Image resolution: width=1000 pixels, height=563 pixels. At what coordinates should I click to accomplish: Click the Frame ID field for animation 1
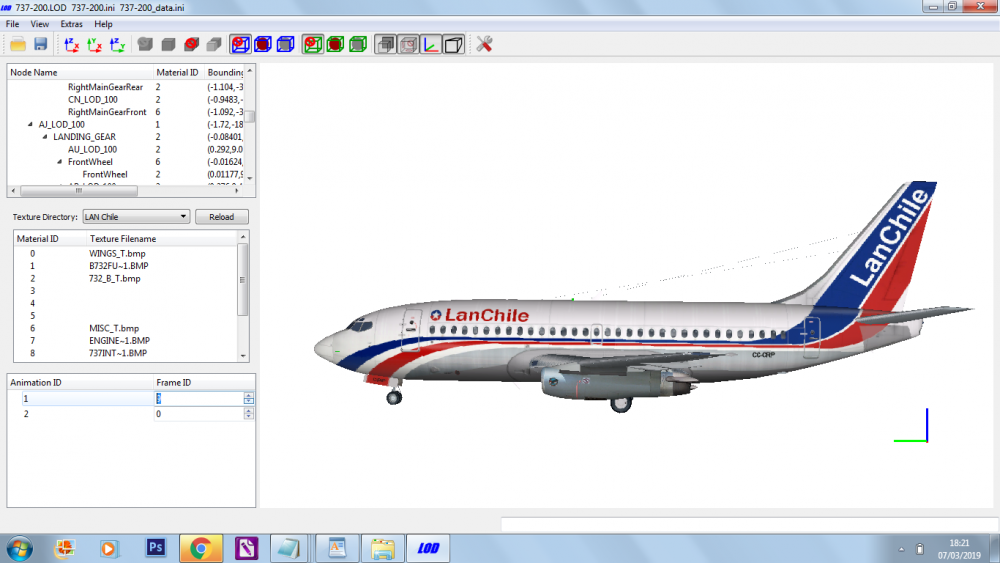(x=199, y=398)
